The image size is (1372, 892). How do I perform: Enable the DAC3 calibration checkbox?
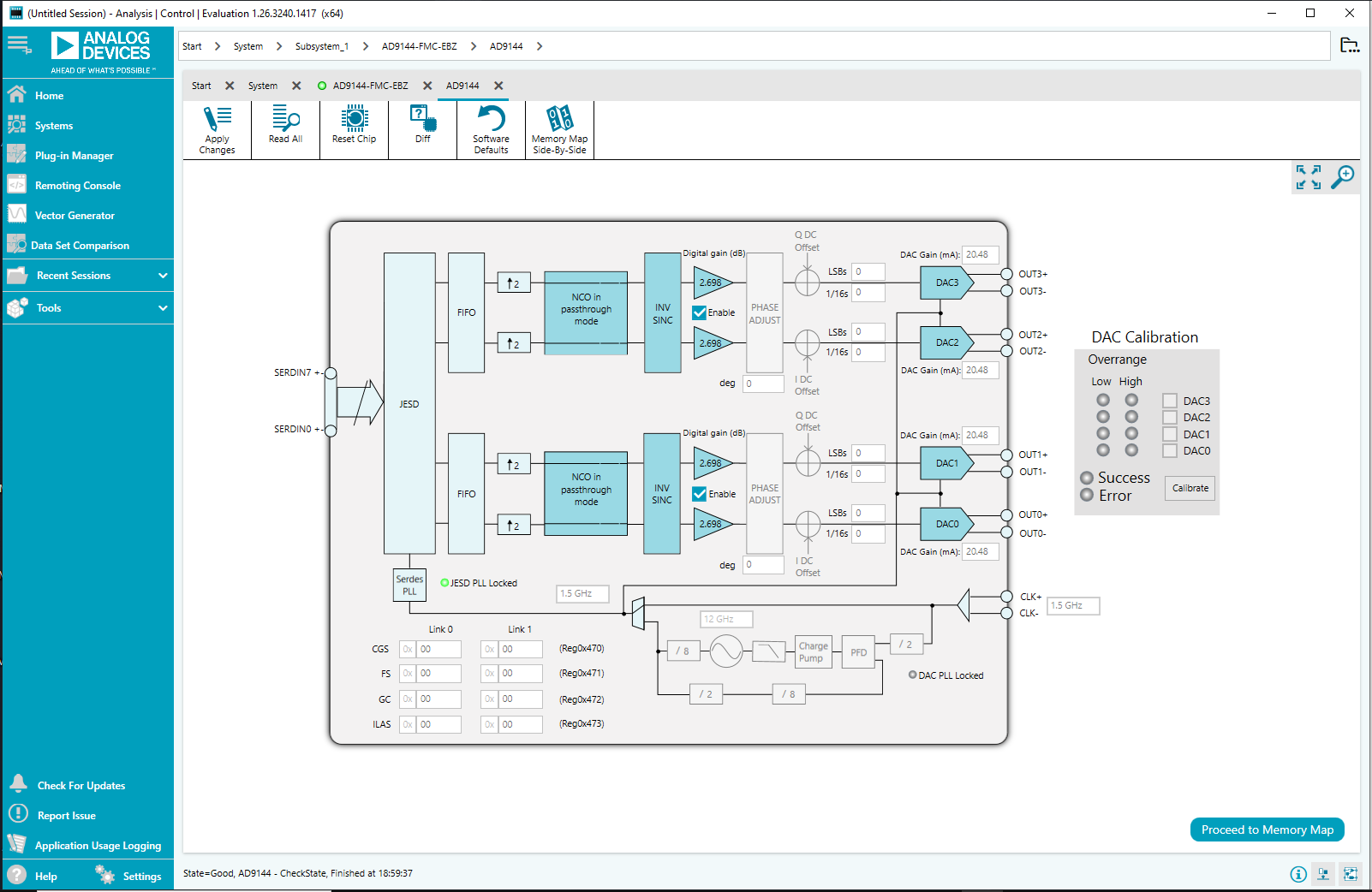tap(1170, 401)
